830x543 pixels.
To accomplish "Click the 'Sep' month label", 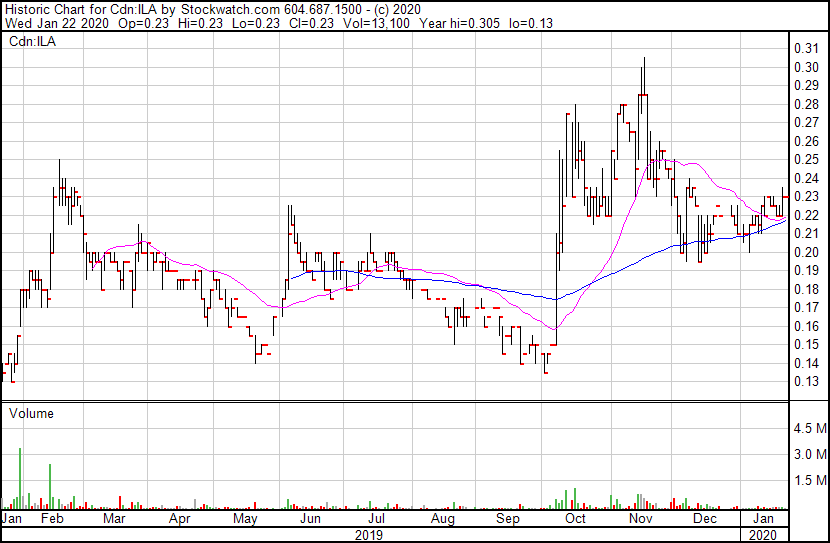I will coord(508,519).
